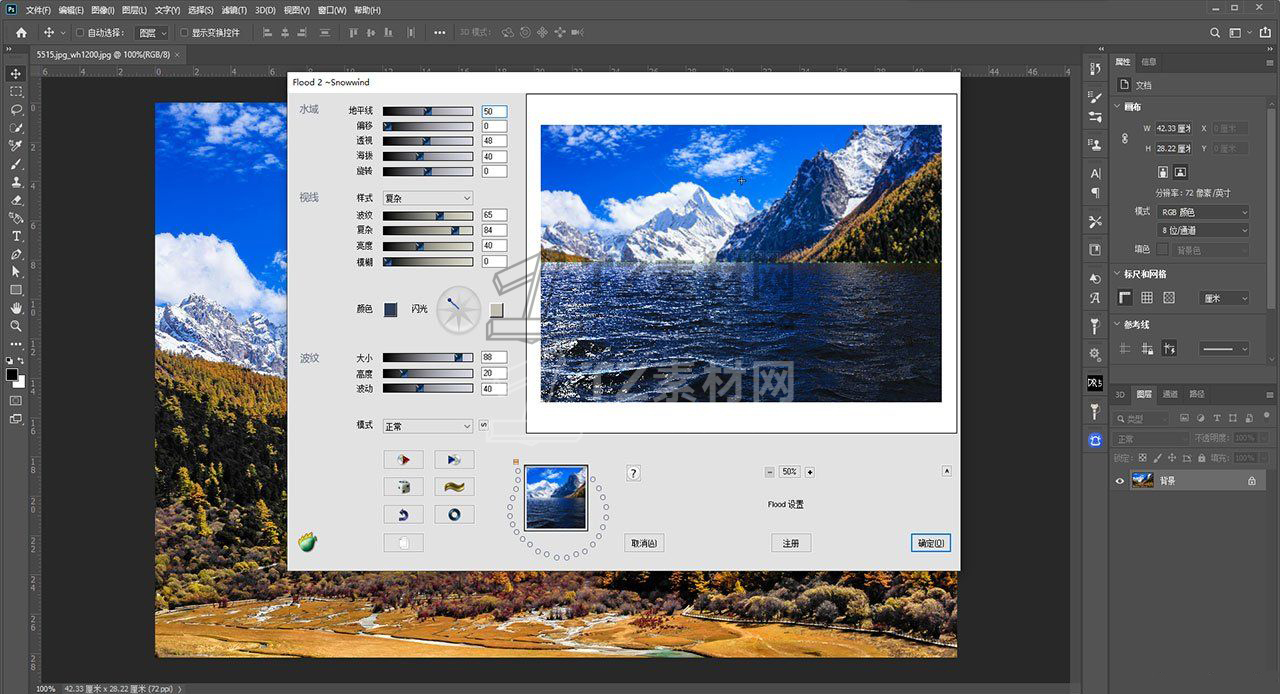This screenshot has height=694, width=1280.
Task: Switch to the 信息 tab
Action: tap(1149, 62)
